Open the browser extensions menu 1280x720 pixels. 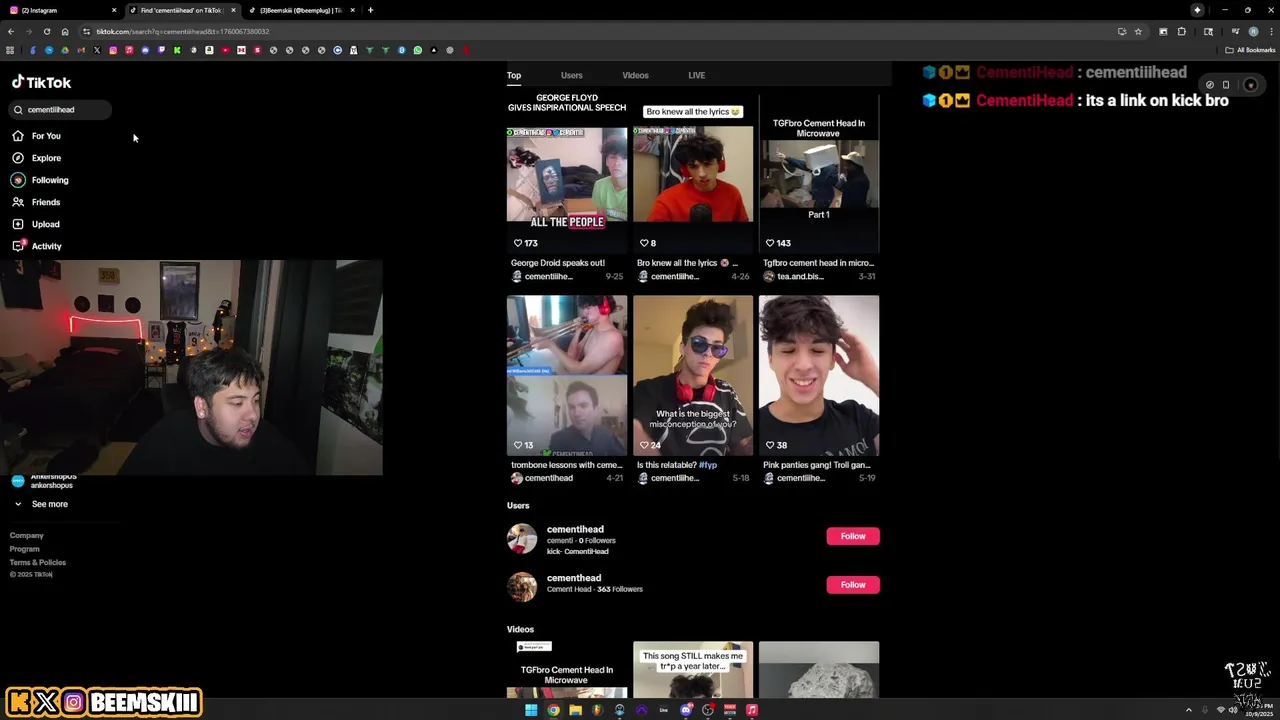click(x=1182, y=31)
